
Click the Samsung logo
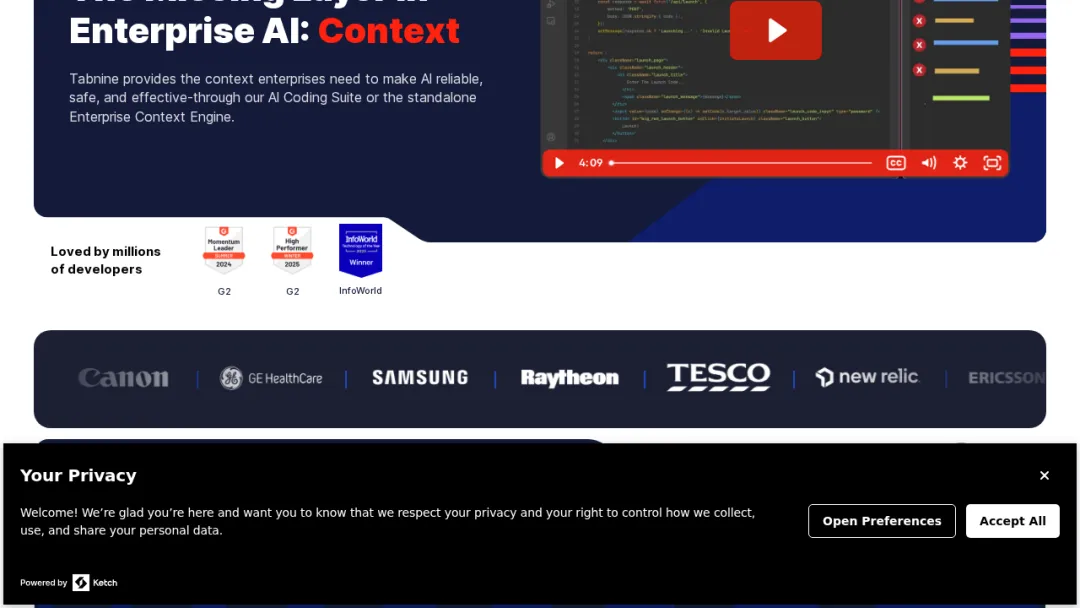[x=420, y=377]
